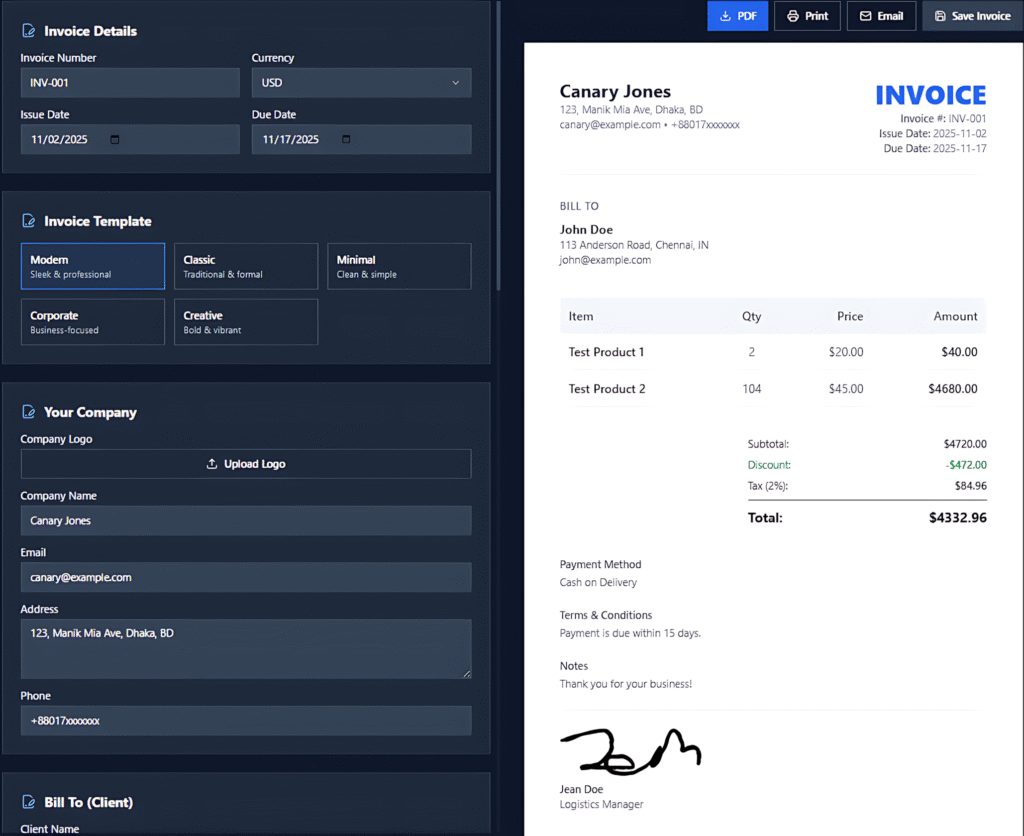Select the Minimal template

tap(399, 266)
